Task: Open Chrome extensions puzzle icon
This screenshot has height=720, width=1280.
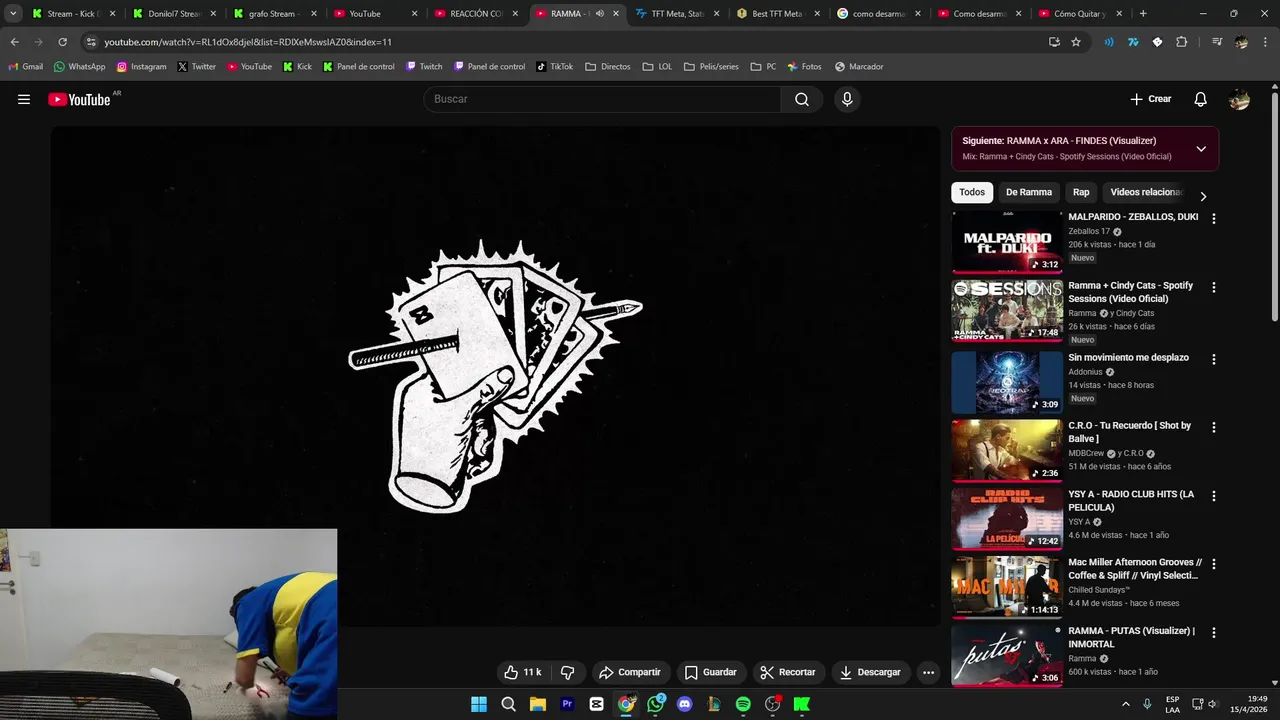Action: coord(1181,42)
